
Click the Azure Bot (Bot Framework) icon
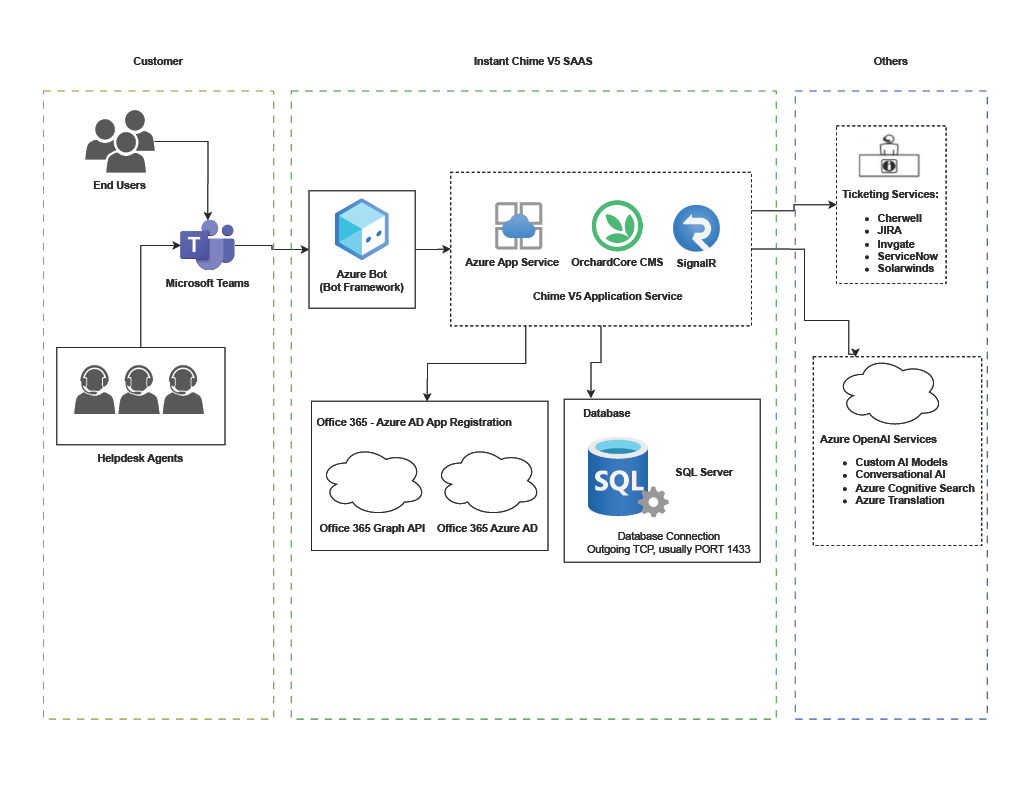361,230
